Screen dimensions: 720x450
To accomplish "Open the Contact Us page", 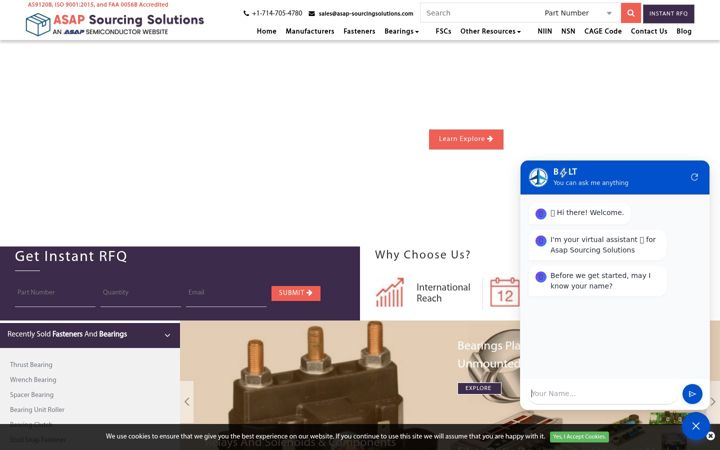I will (649, 31).
